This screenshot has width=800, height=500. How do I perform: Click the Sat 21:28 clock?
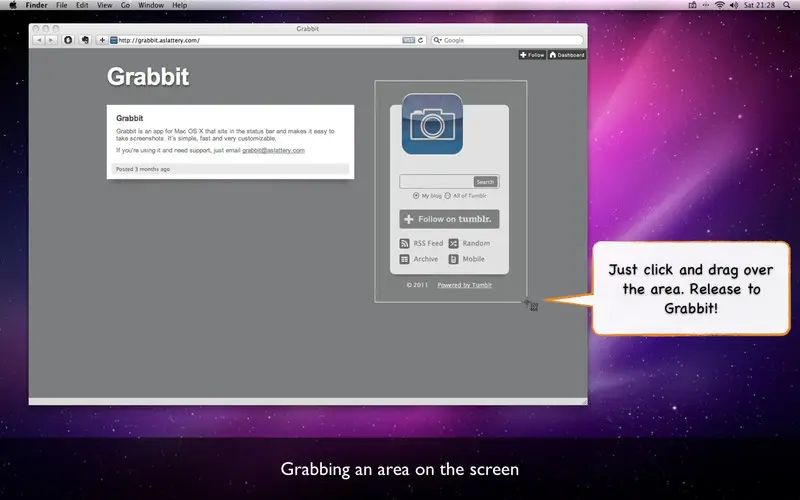point(759,5)
